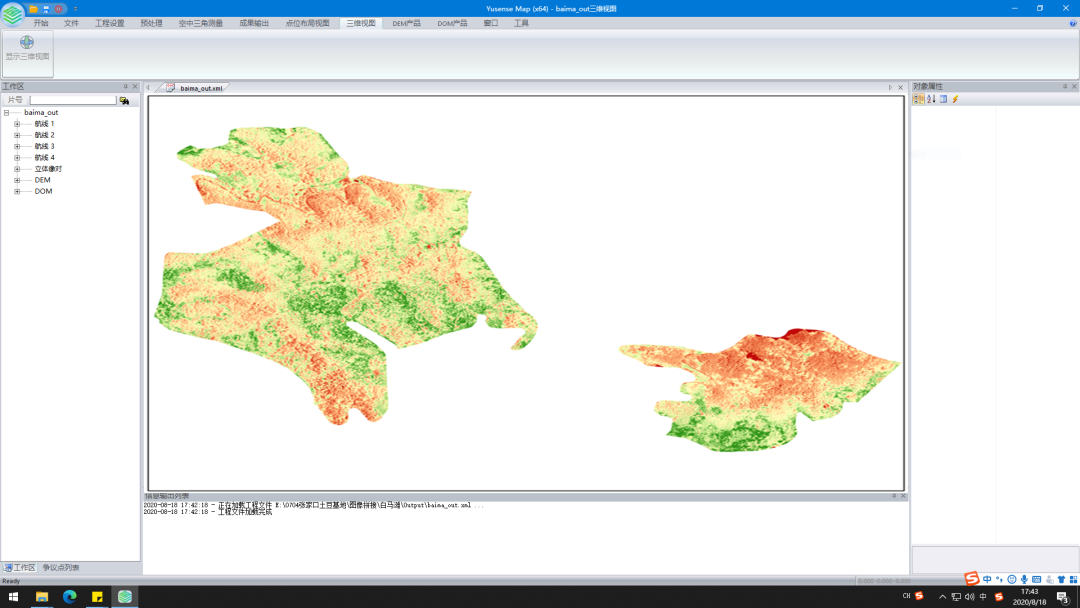Collapse the baima_out root node
The image size is (1080, 608).
tap(6, 113)
